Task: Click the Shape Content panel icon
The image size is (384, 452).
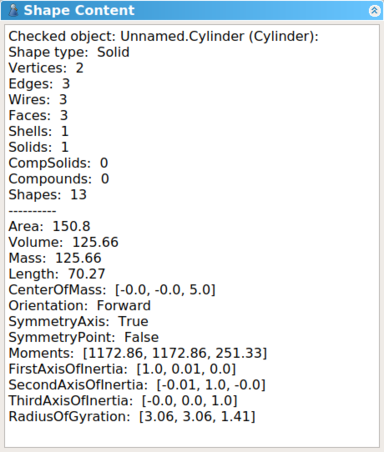Action: coord(13,10)
